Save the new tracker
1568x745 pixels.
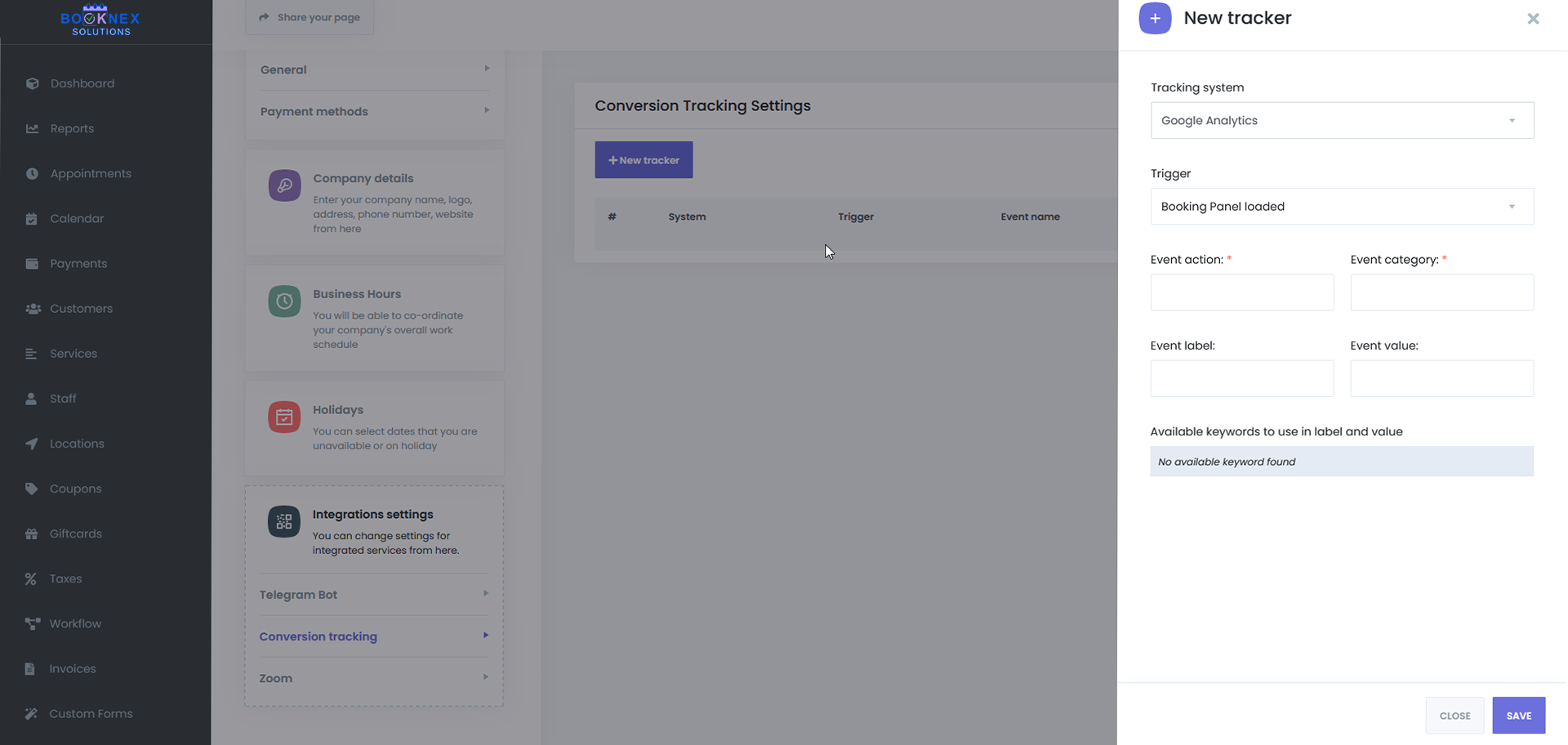(1518, 715)
